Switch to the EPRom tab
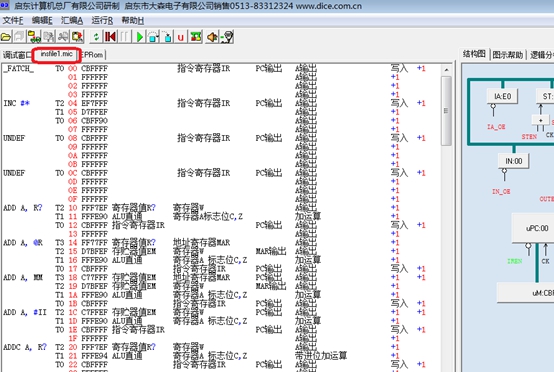Image resolution: width=554 pixels, height=372 pixels. (x=93, y=55)
